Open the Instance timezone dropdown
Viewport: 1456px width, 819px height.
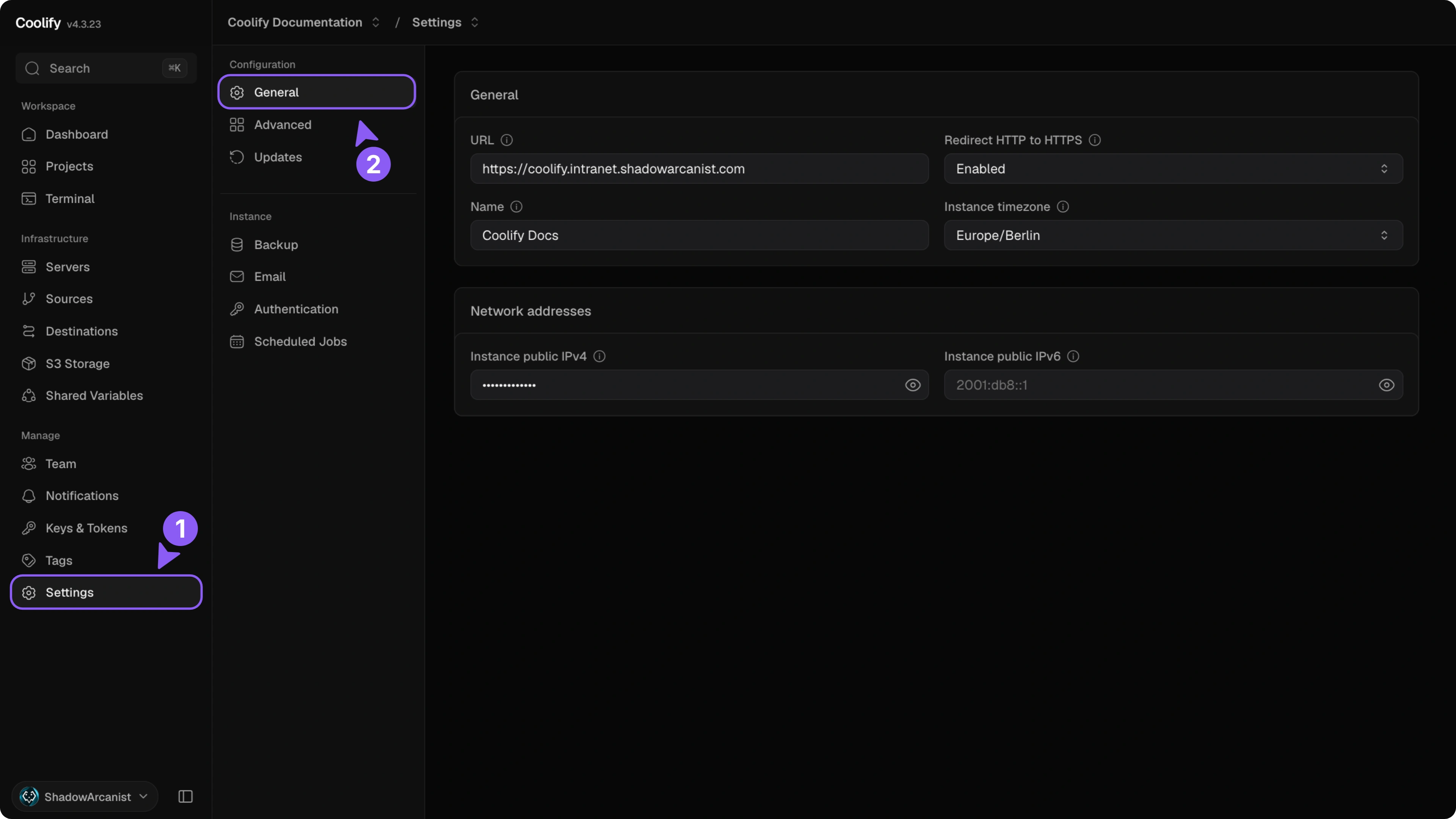1174,235
